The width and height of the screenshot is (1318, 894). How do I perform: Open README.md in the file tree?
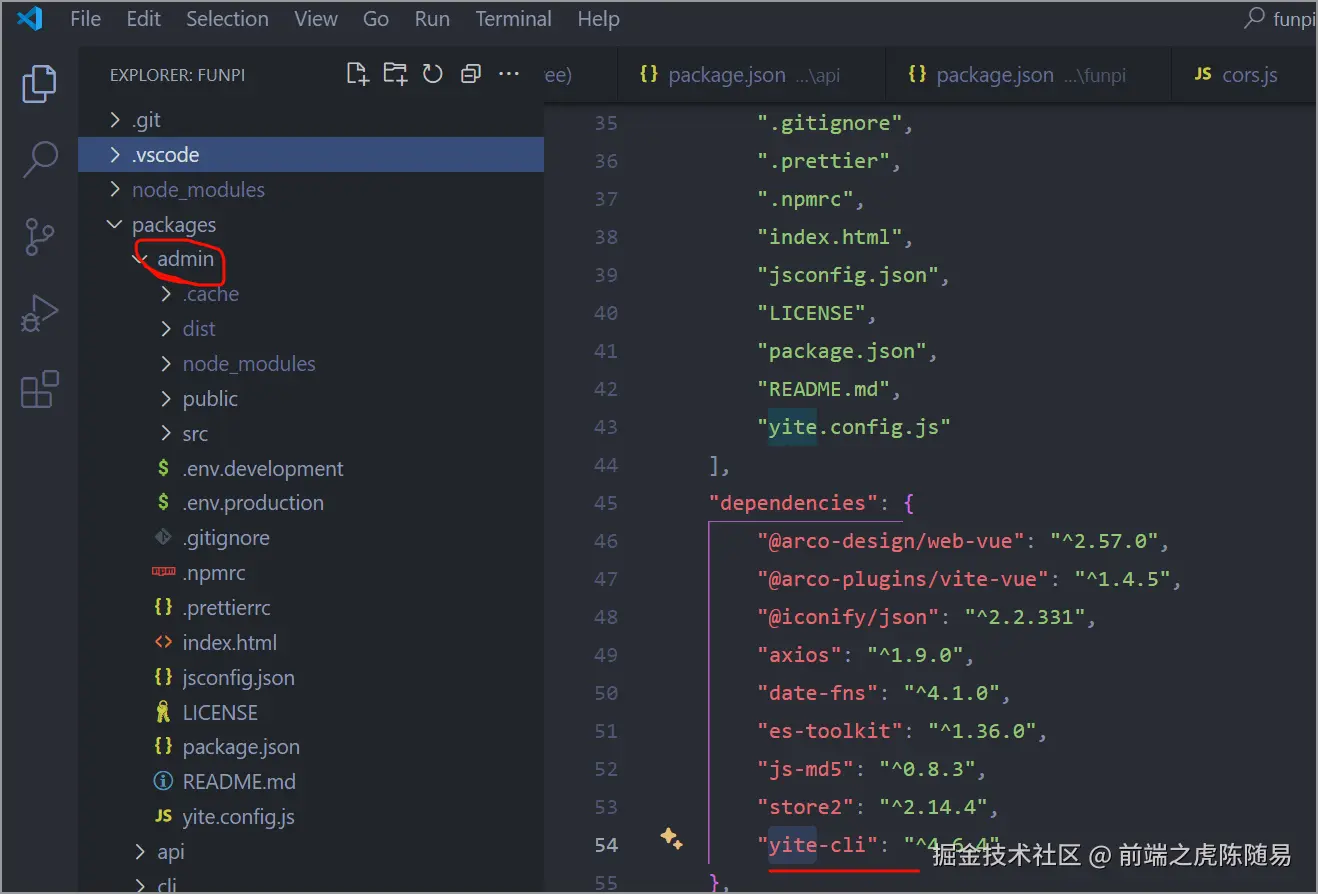[238, 782]
